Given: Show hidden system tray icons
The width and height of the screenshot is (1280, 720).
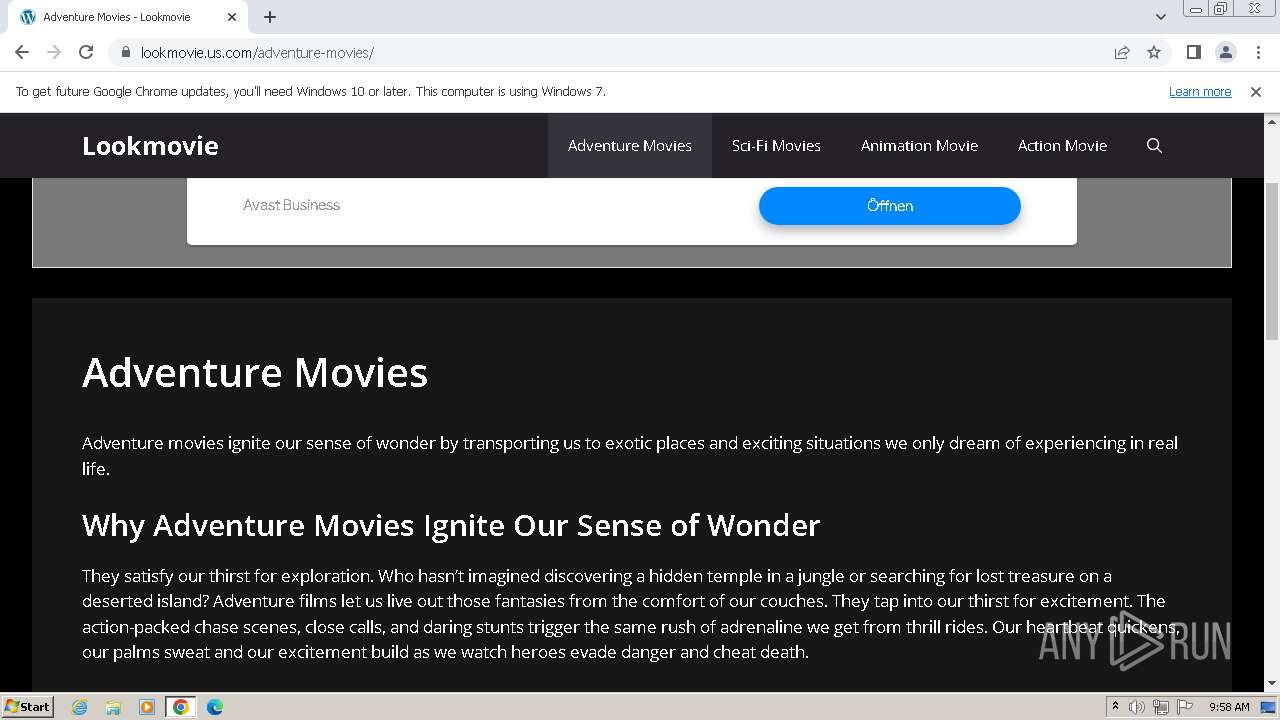Looking at the screenshot, I should pyautogui.click(x=1115, y=707).
